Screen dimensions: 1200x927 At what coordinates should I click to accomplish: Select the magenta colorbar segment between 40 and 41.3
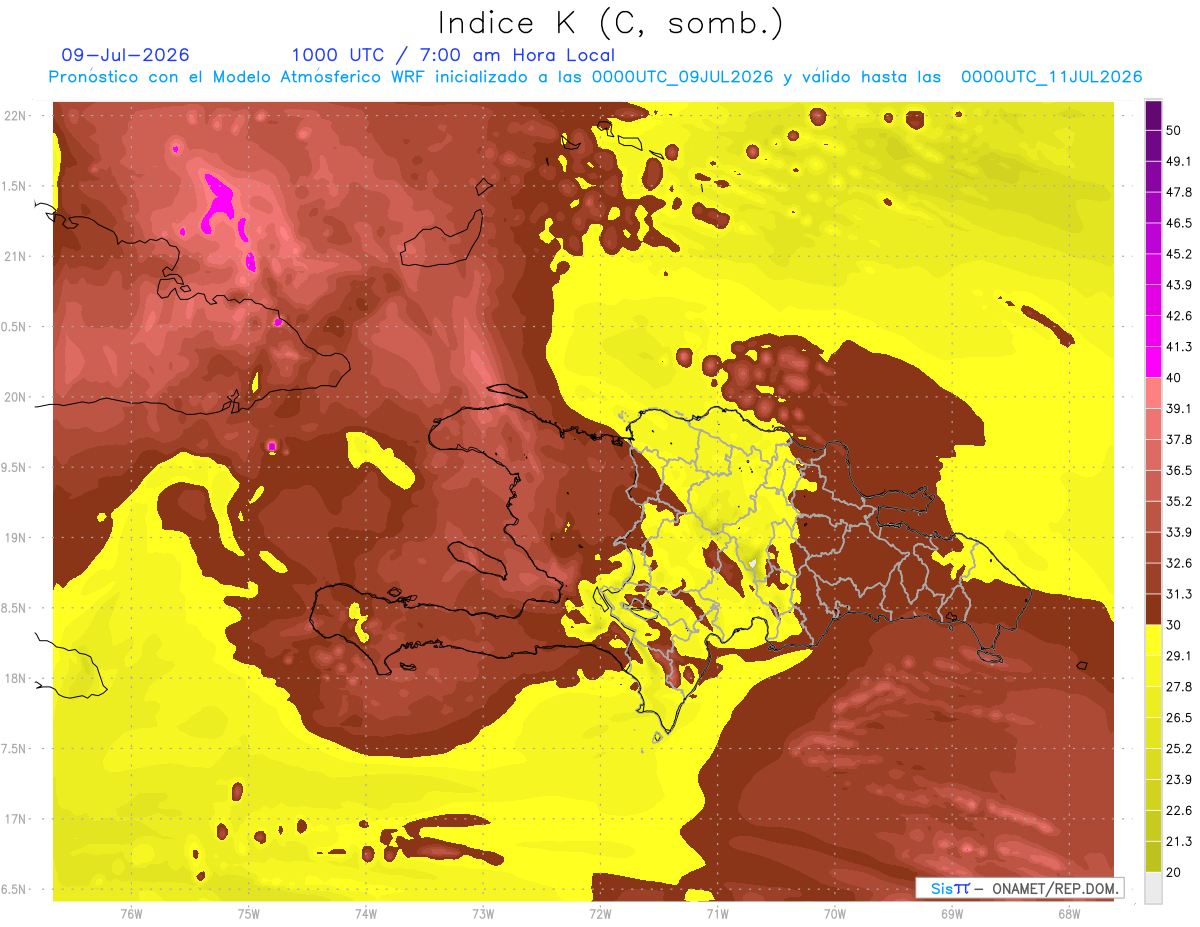point(1153,362)
